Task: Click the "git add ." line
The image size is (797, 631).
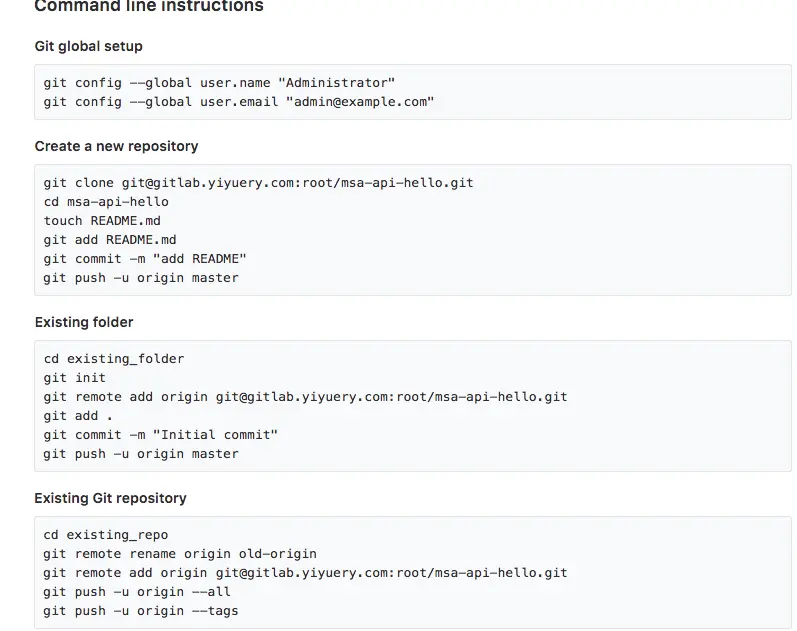Action: click(x=78, y=415)
